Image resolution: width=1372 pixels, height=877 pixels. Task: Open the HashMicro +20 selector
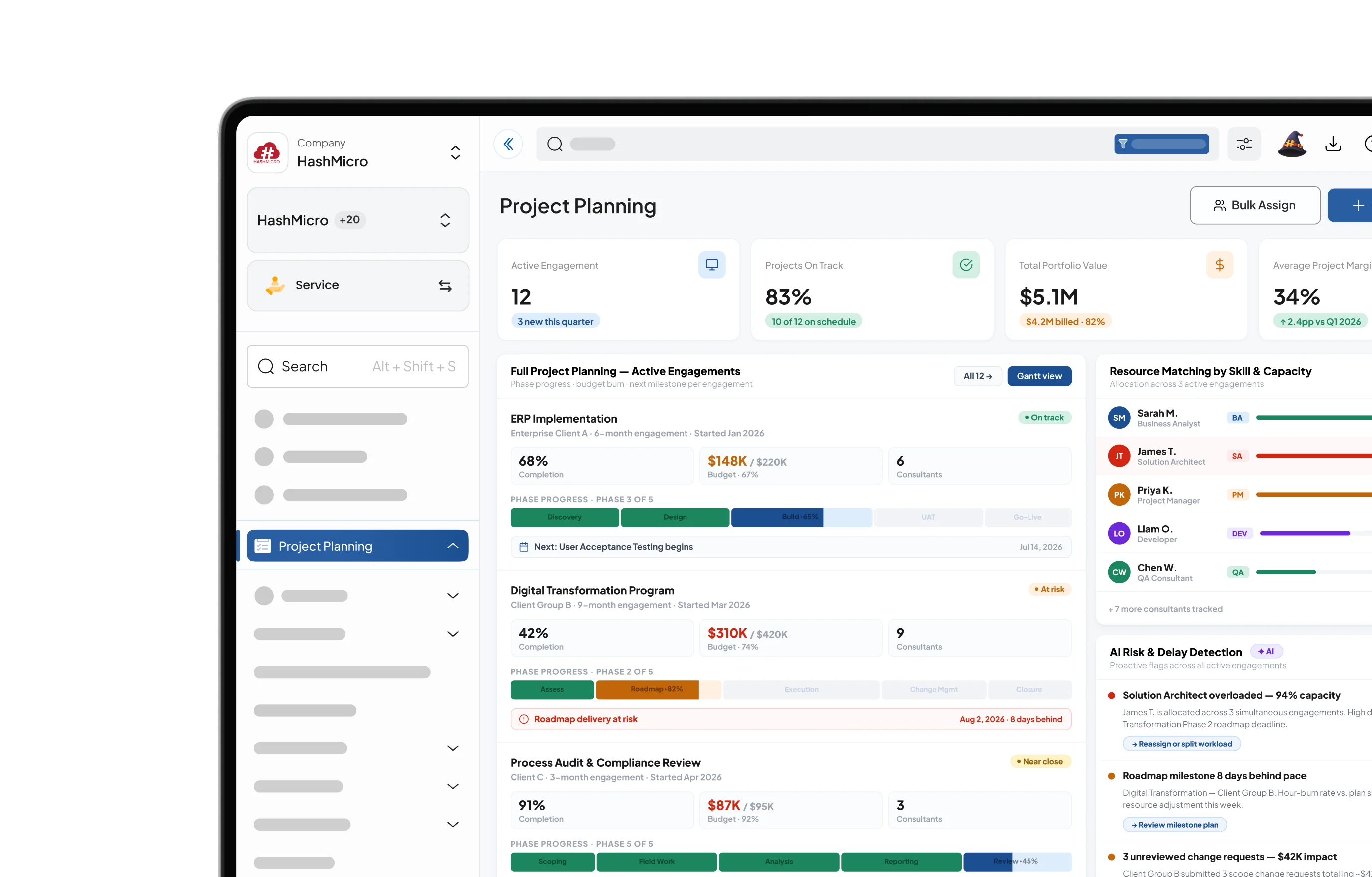coord(358,220)
